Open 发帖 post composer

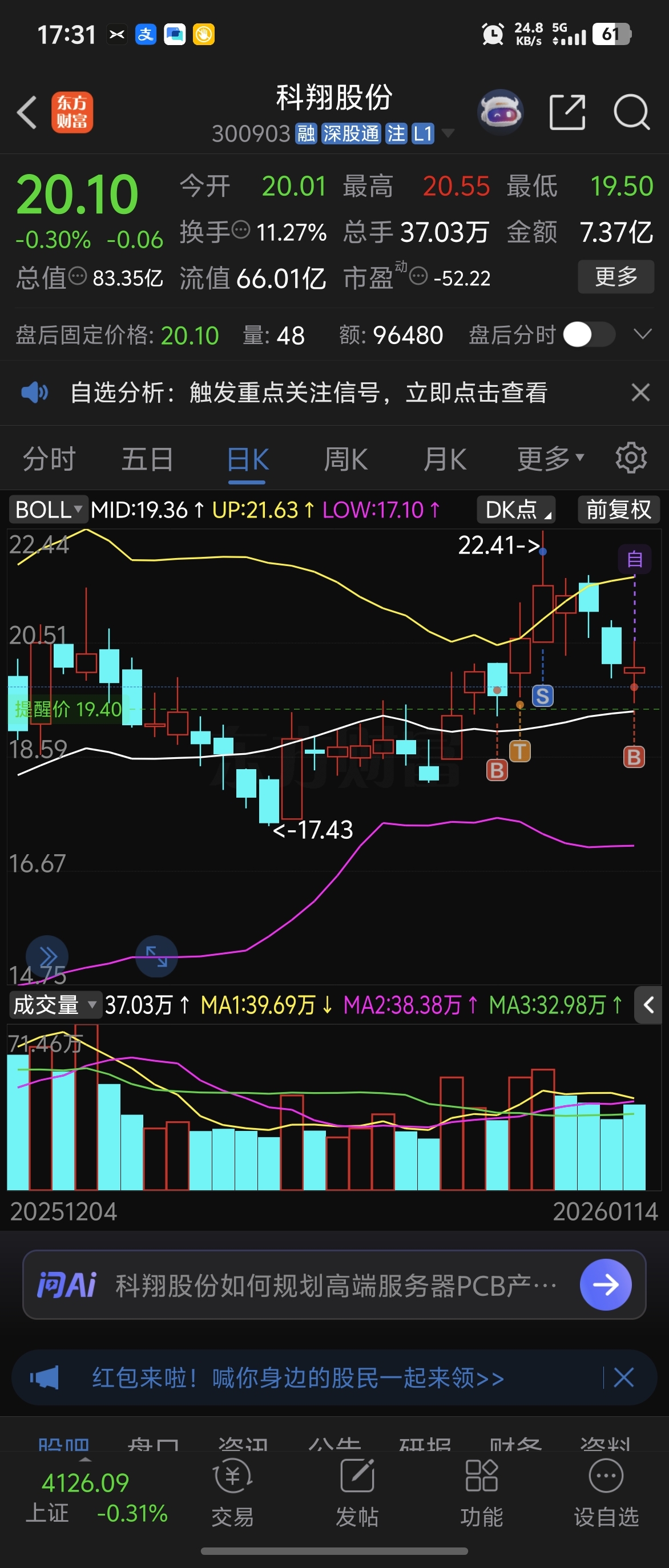(x=357, y=1494)
